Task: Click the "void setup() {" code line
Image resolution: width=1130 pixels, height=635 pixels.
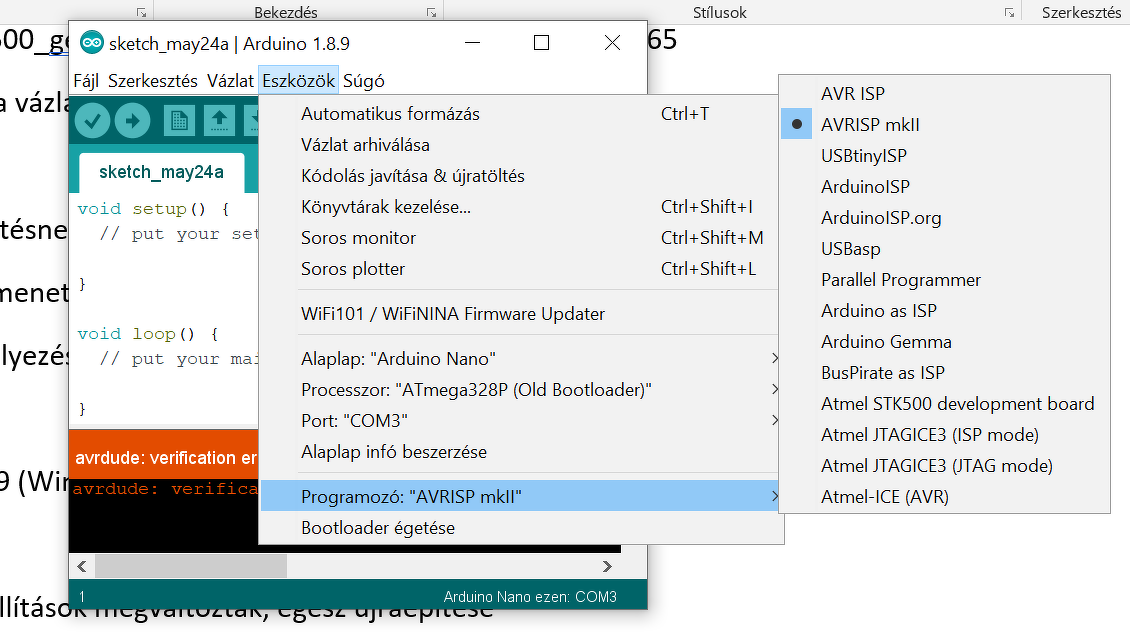Action: pos(153,209)
